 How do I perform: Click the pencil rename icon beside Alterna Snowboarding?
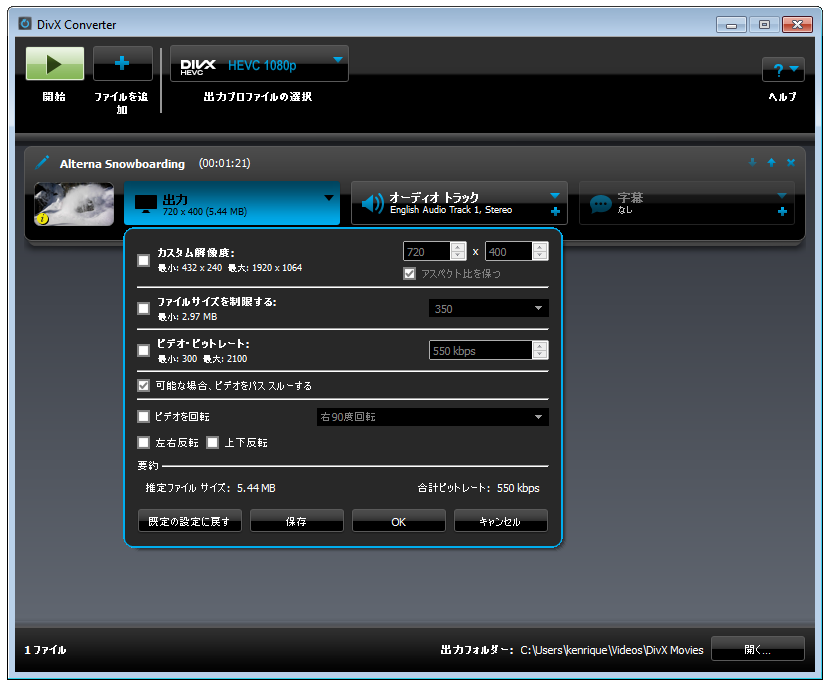click(x=43, y=162)
